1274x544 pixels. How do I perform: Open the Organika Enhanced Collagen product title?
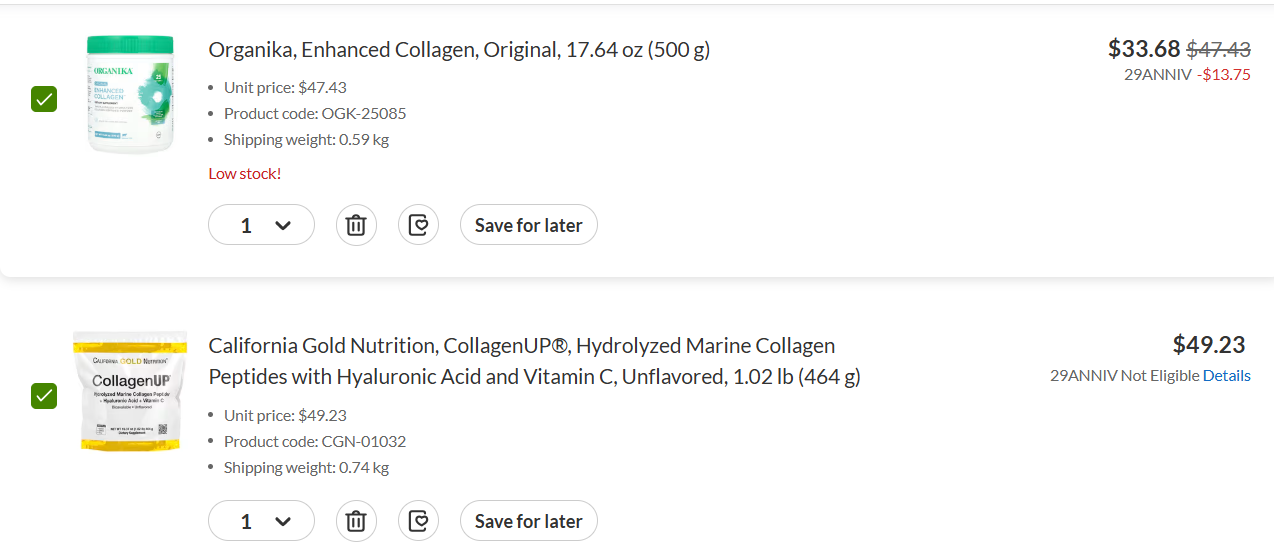pos(459,49)
